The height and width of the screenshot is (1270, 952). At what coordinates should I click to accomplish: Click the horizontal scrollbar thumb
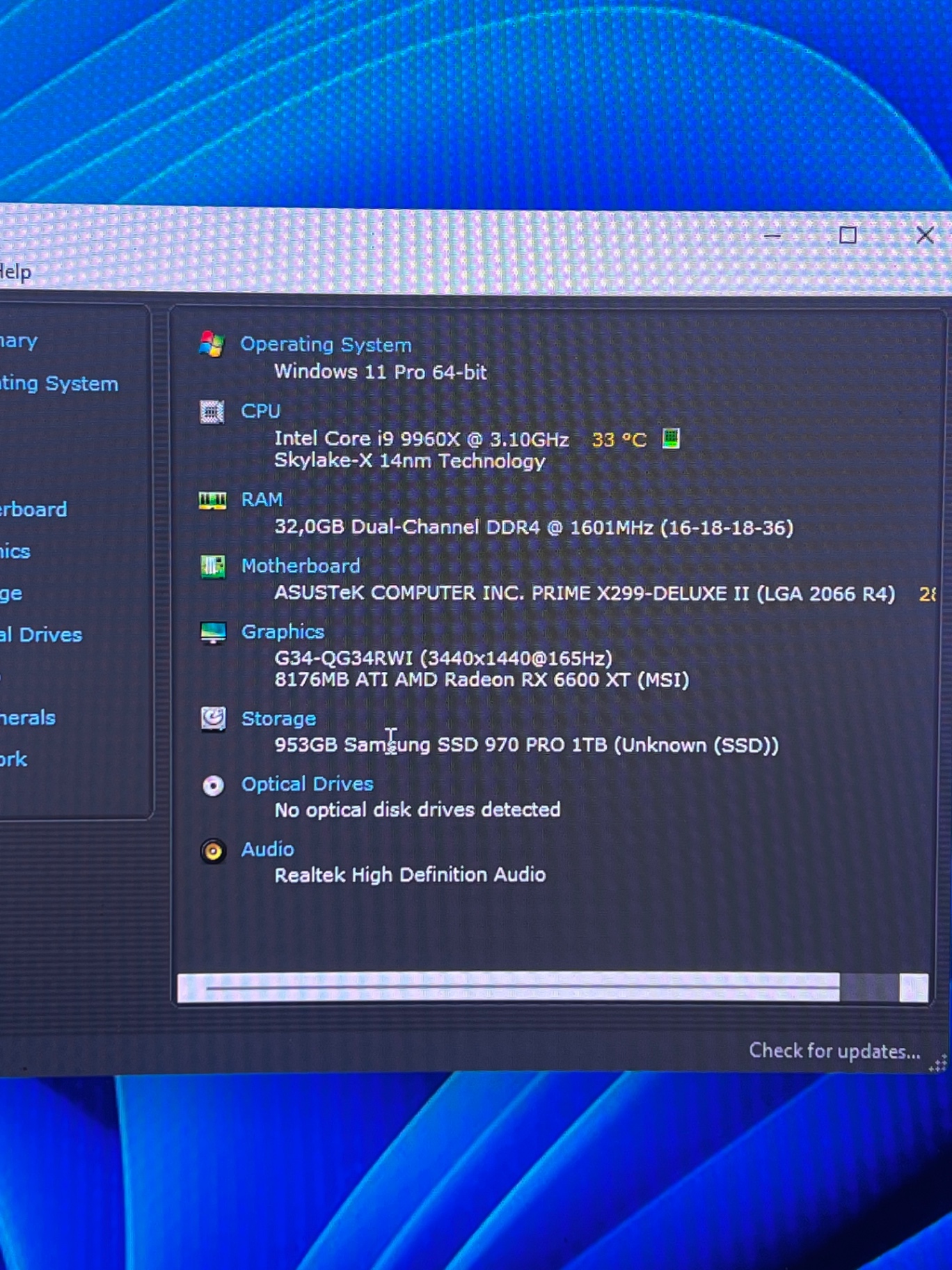pyautogui.click(x=523, y=987)
